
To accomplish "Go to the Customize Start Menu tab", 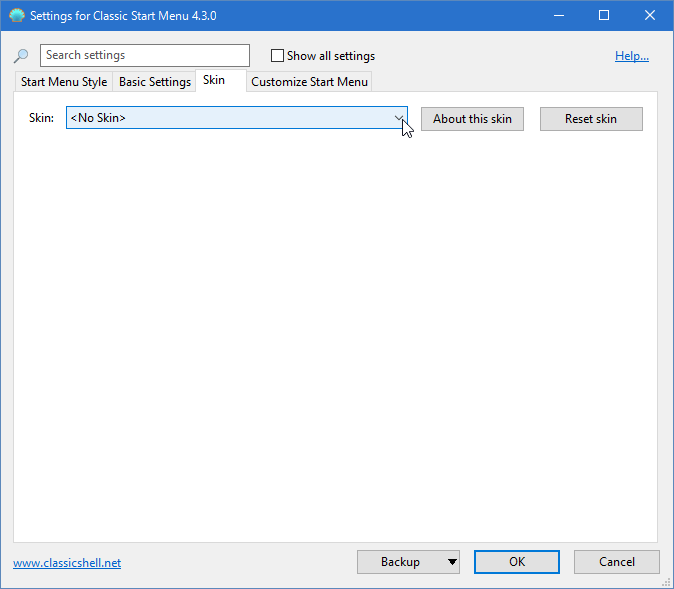I will click(310, 82).
